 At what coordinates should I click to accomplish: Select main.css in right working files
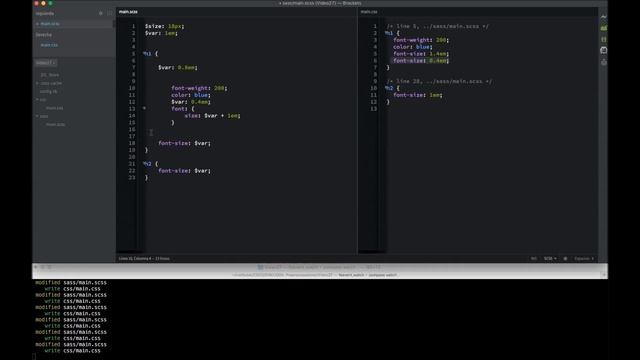coord(49,45)
